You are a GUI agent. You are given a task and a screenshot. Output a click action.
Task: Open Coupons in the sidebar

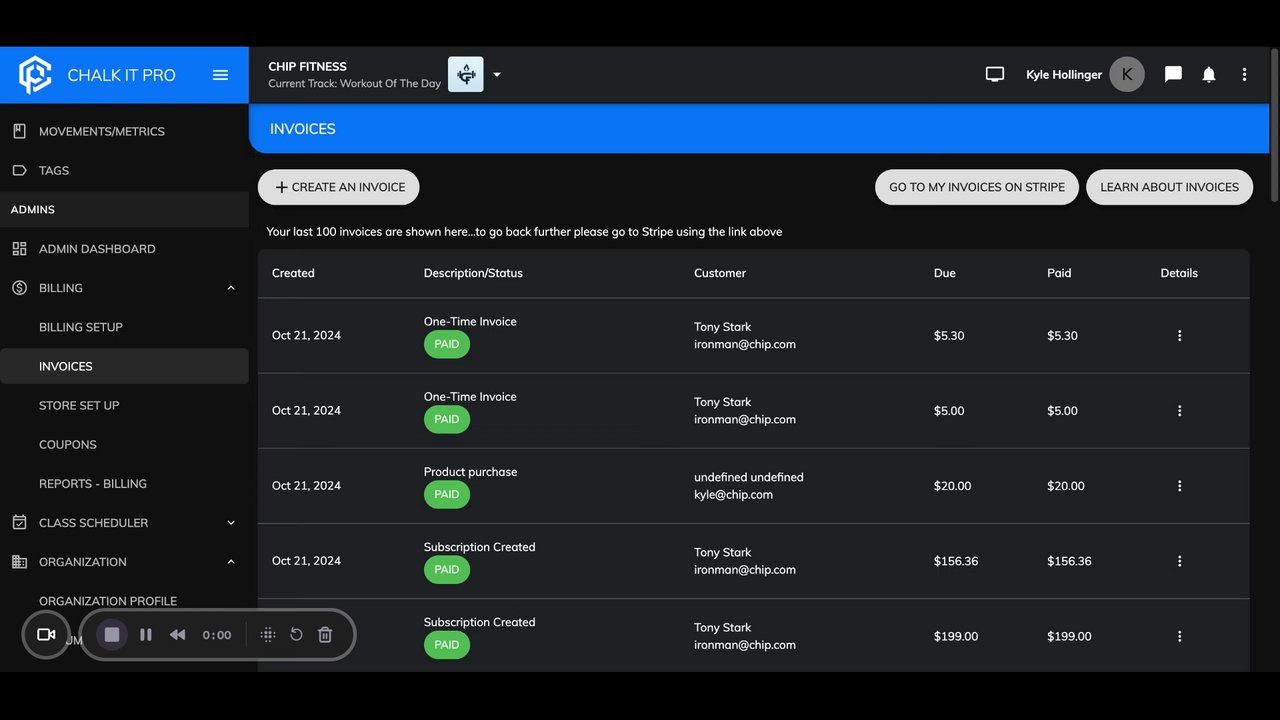click(x=68, y=444)
